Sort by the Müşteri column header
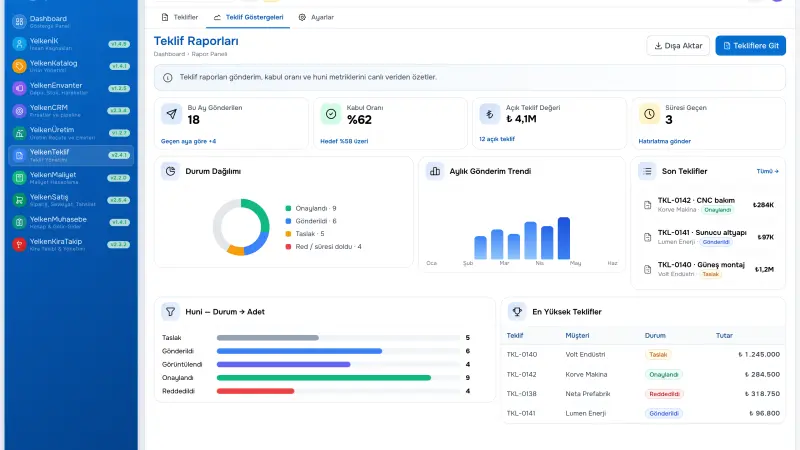 [x=577, y=336]
